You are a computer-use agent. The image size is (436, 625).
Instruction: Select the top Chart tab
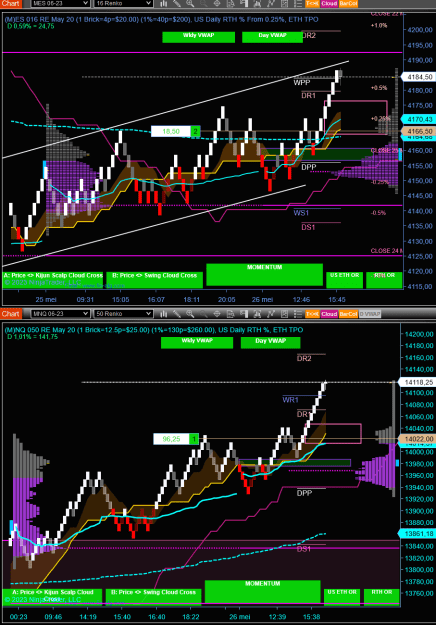pyautogui.click(x=11, y=4)
